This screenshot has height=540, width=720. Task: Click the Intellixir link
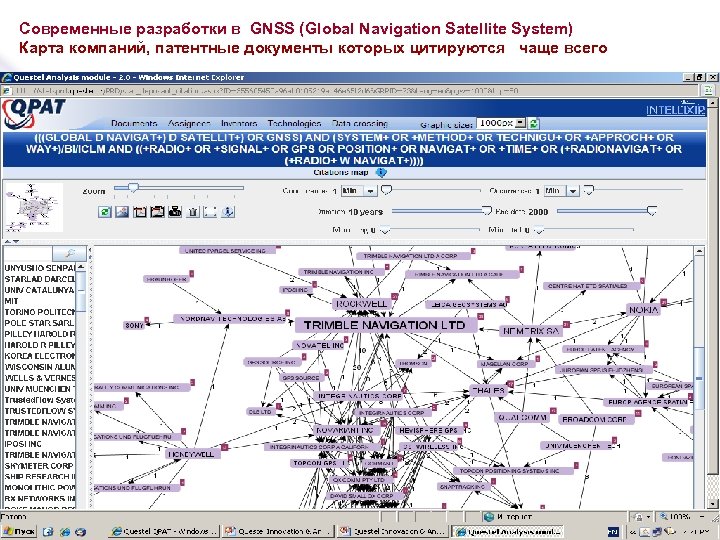click(x=675, y=110)
